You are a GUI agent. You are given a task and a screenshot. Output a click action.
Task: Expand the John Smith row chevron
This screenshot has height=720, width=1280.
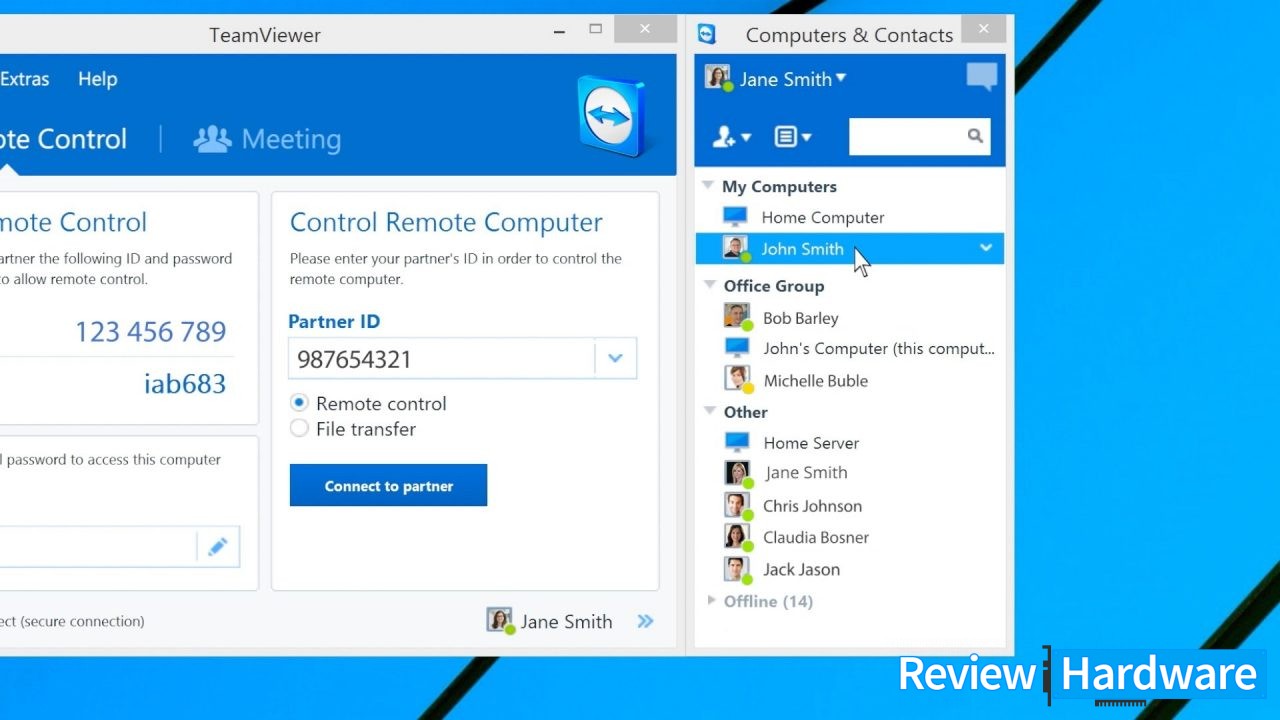986,248
